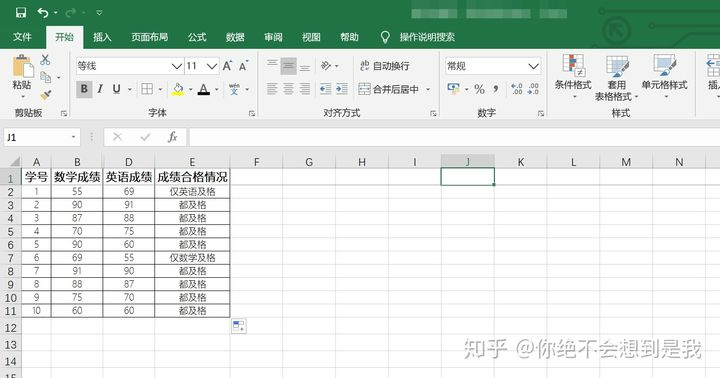The width and height of the screenshot is (720, 378).
Task: Click the Paste clipboard icon
Action: coord(22,67)
